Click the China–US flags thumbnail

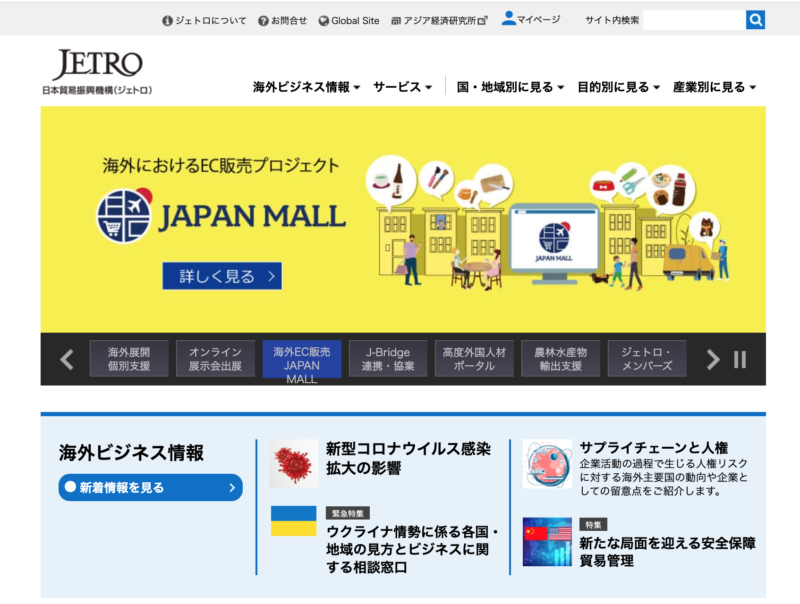pyautogui.click(x=547, y=542)
